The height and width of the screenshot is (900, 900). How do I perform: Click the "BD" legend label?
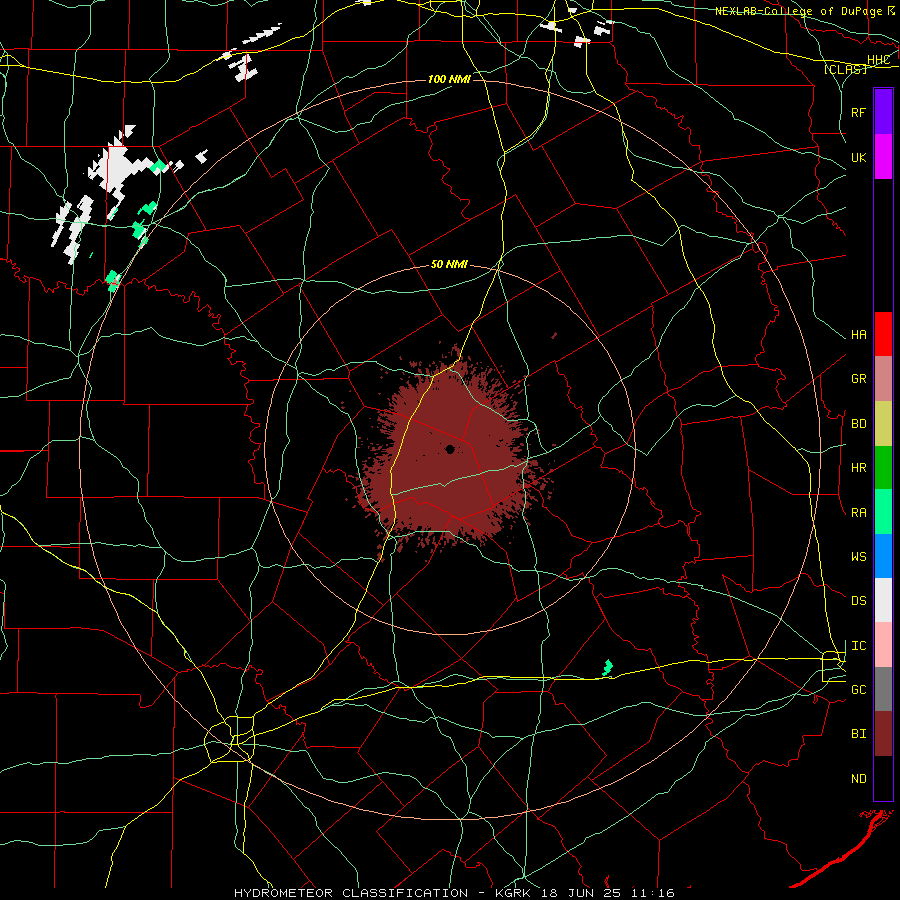(858, 424)
